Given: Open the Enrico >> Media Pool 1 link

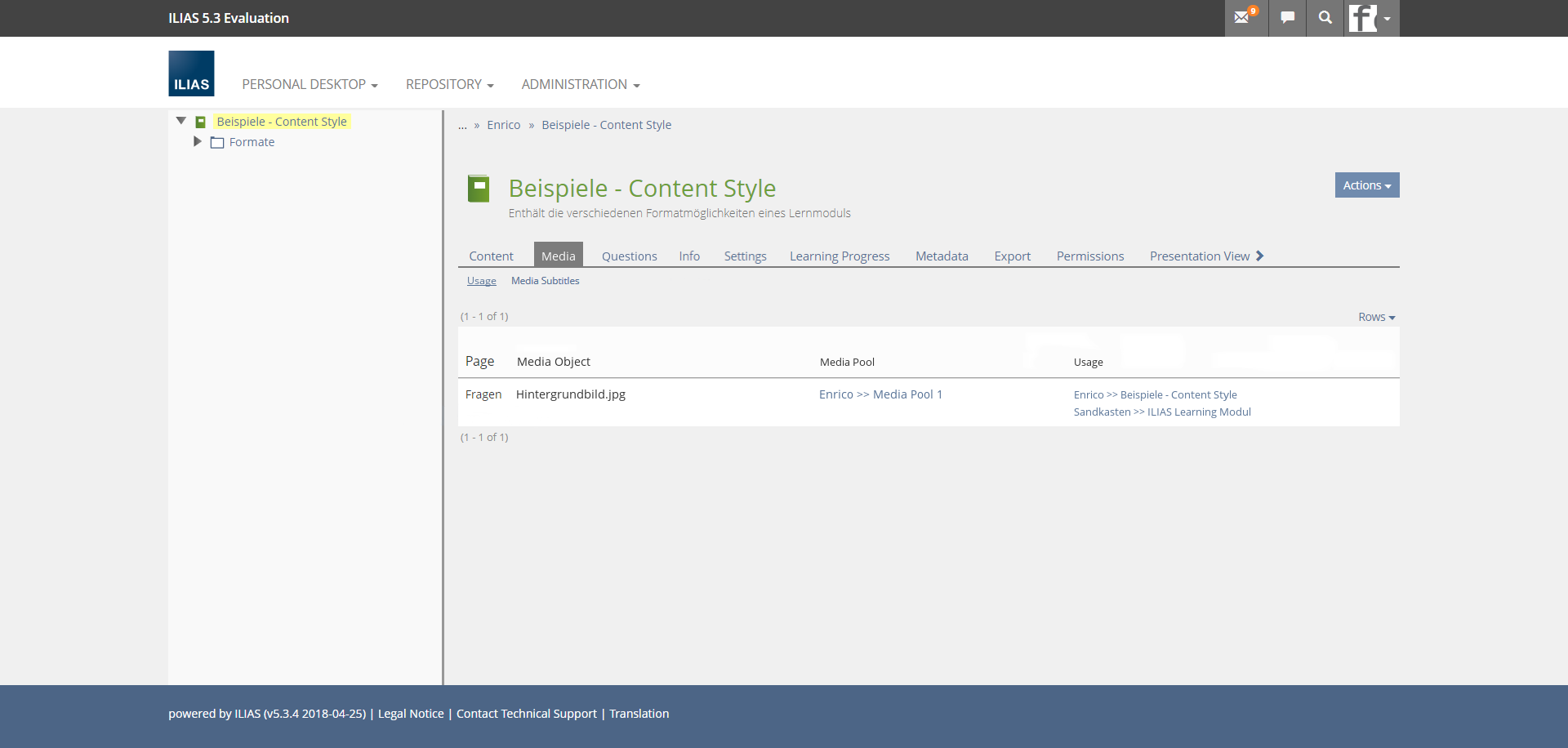Looking at the screenshot, I should (880, 394).
